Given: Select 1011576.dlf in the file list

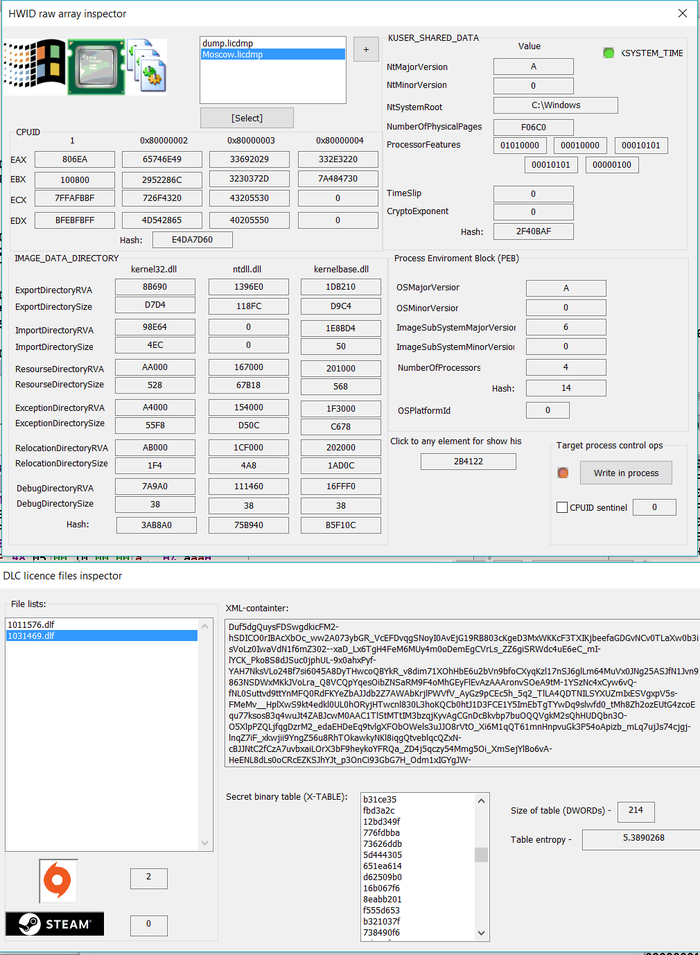Looking at the screenshot, I should 102,624.
